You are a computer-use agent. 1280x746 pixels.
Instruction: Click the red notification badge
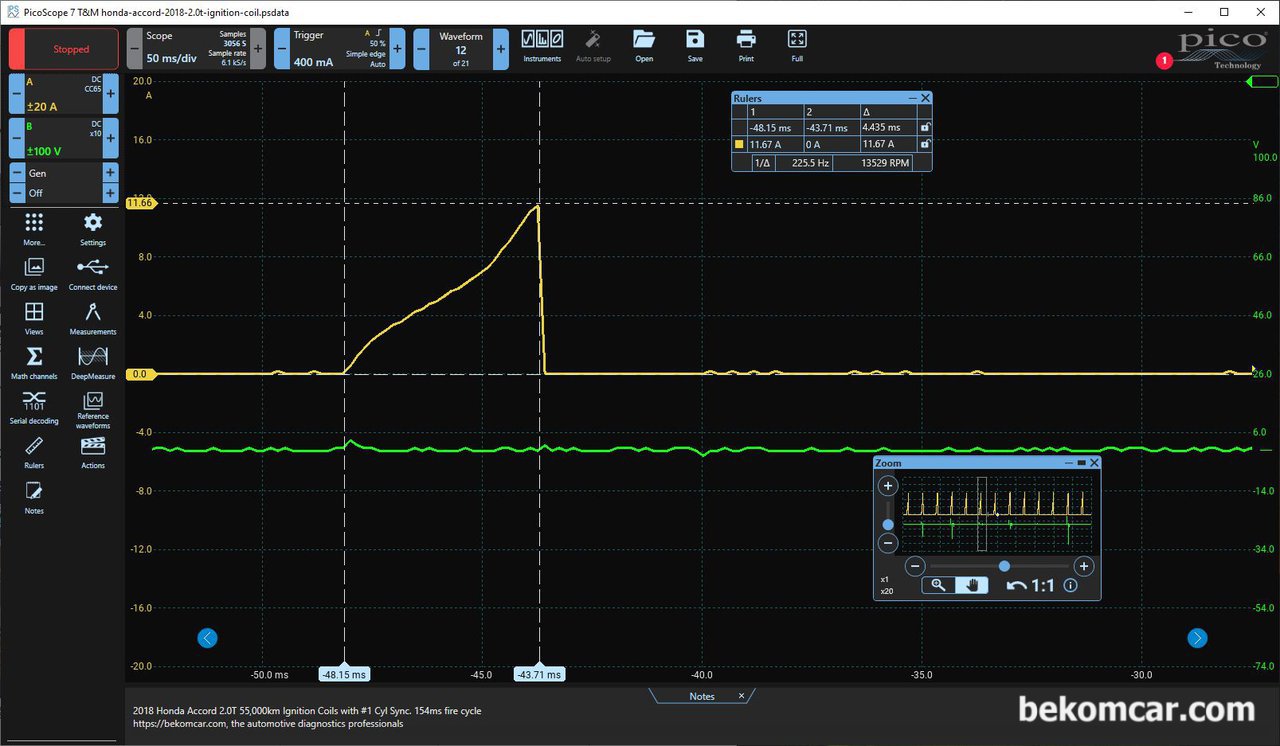[1164, 61]
